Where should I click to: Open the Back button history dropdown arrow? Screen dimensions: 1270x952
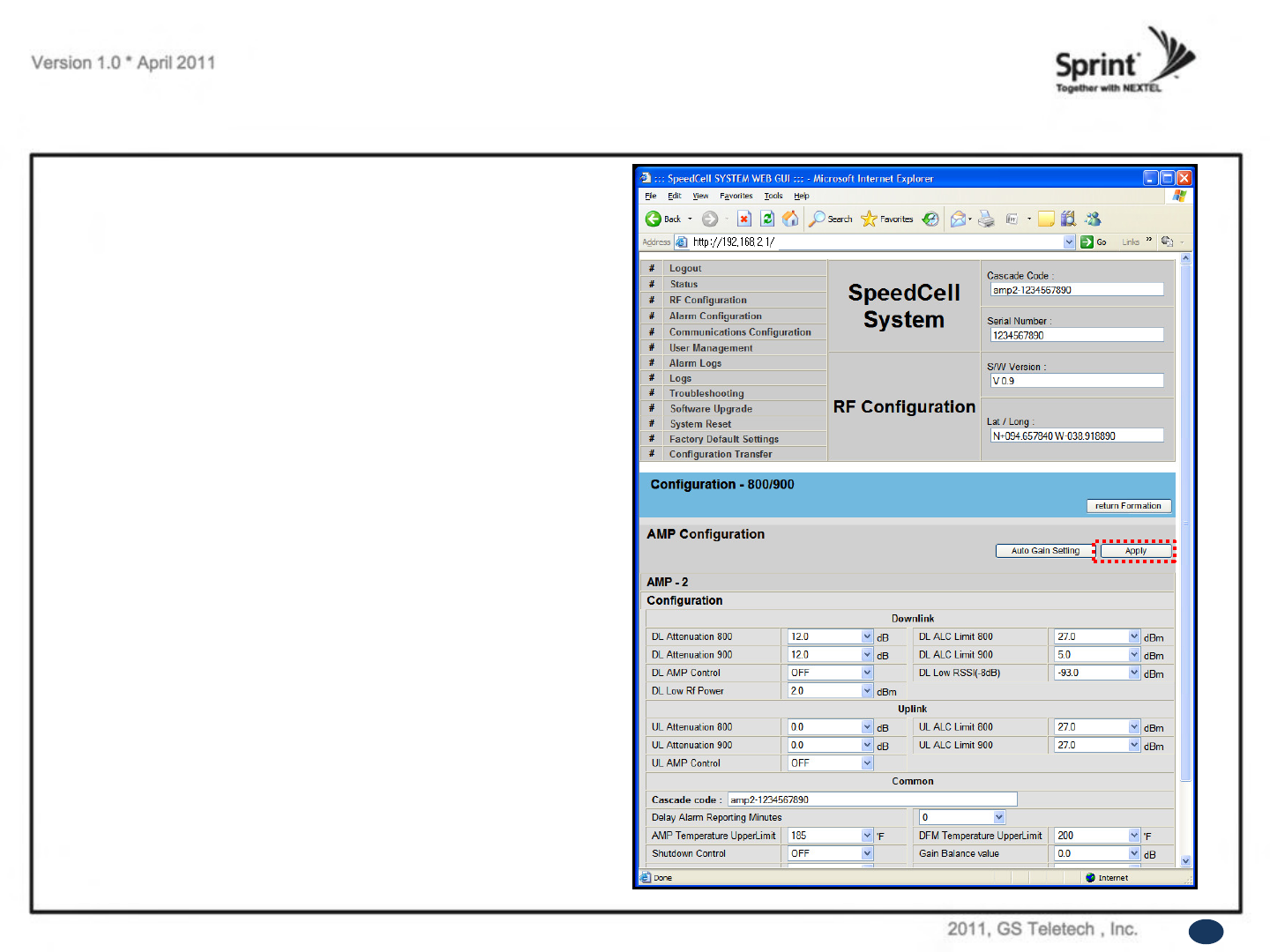click(690, 219)
